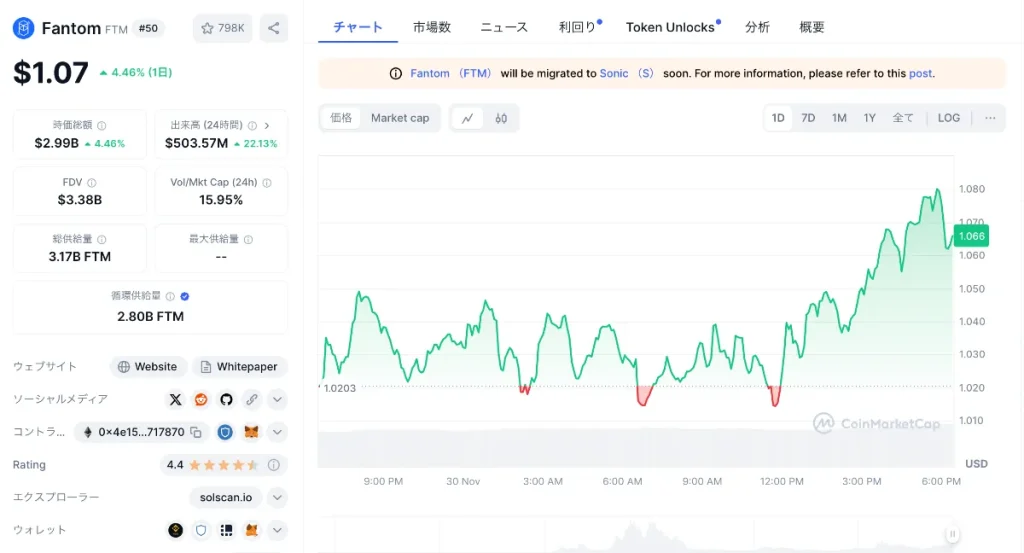
Task: Open chart more-options ellipsis menu
Action: tap(990, 118)
